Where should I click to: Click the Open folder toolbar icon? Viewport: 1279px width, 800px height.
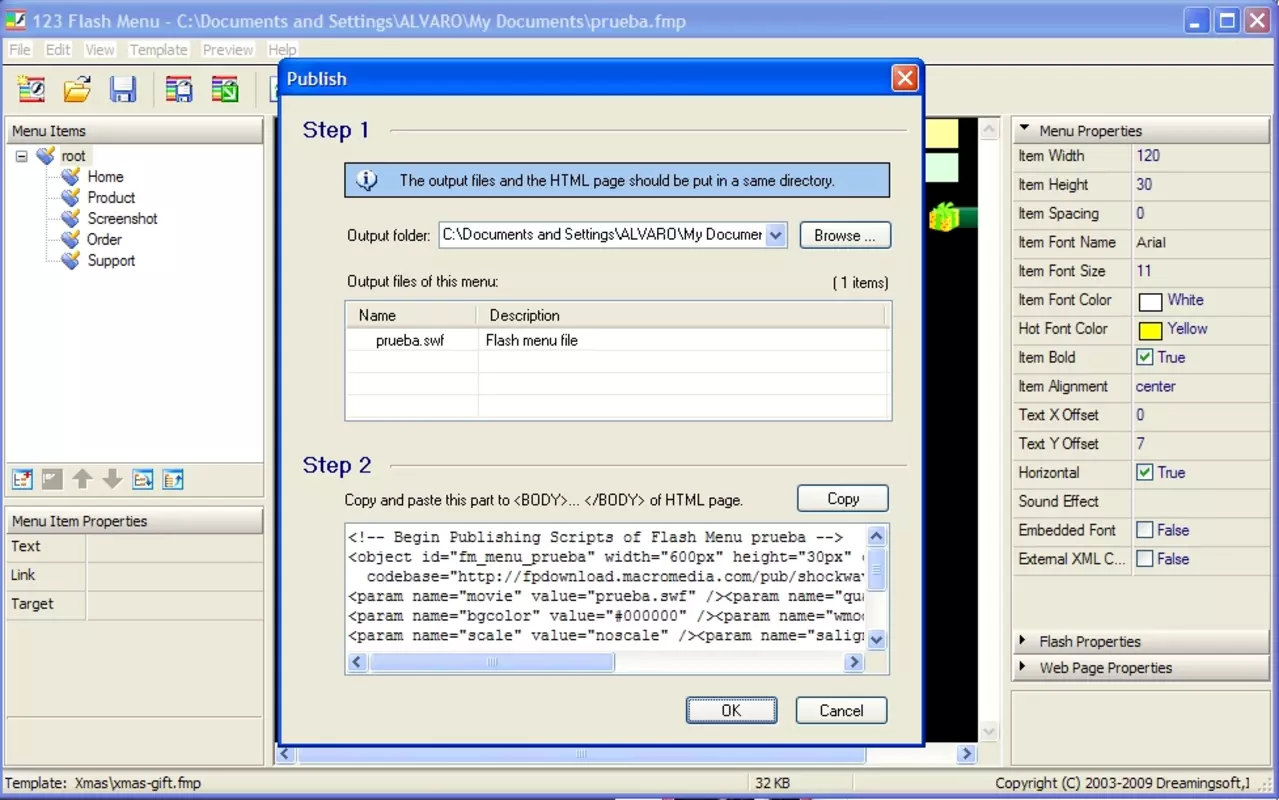[x=77, y=90]
